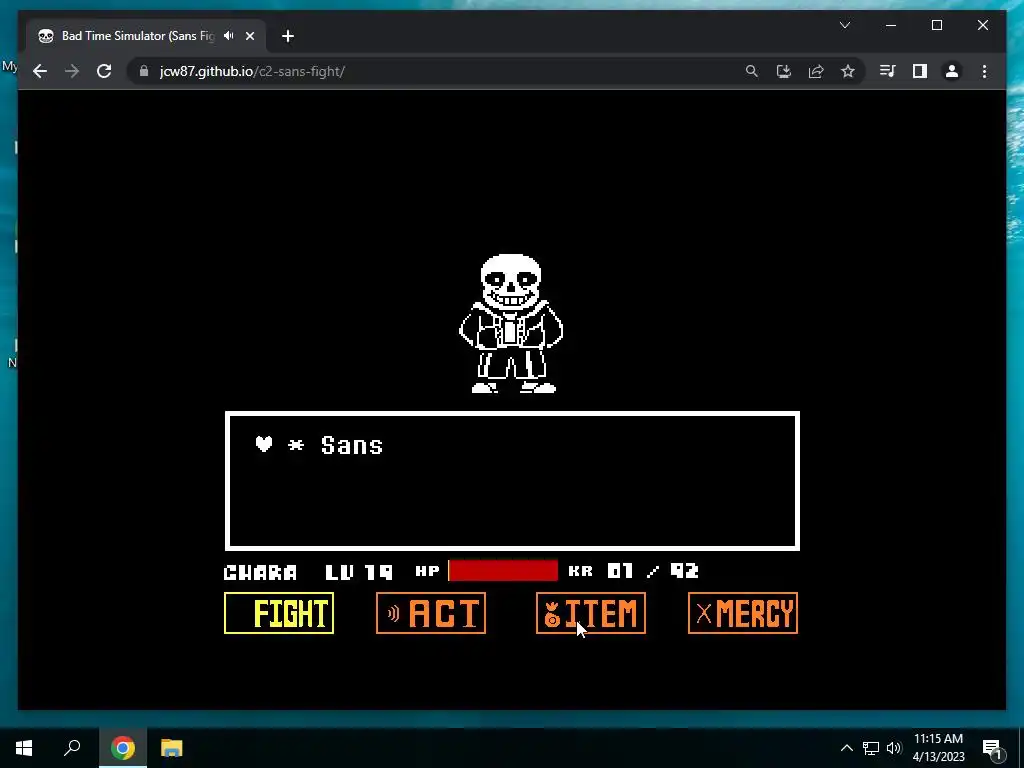Close the Bad Time Simulator tab

pos(249,36)
